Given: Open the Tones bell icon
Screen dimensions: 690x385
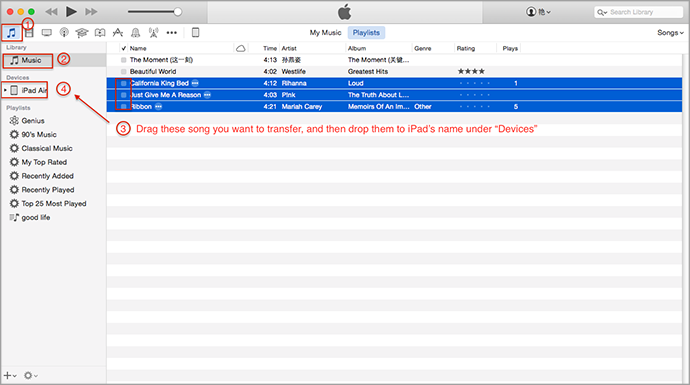Looking at the screenshot, I should pos(136,33).
